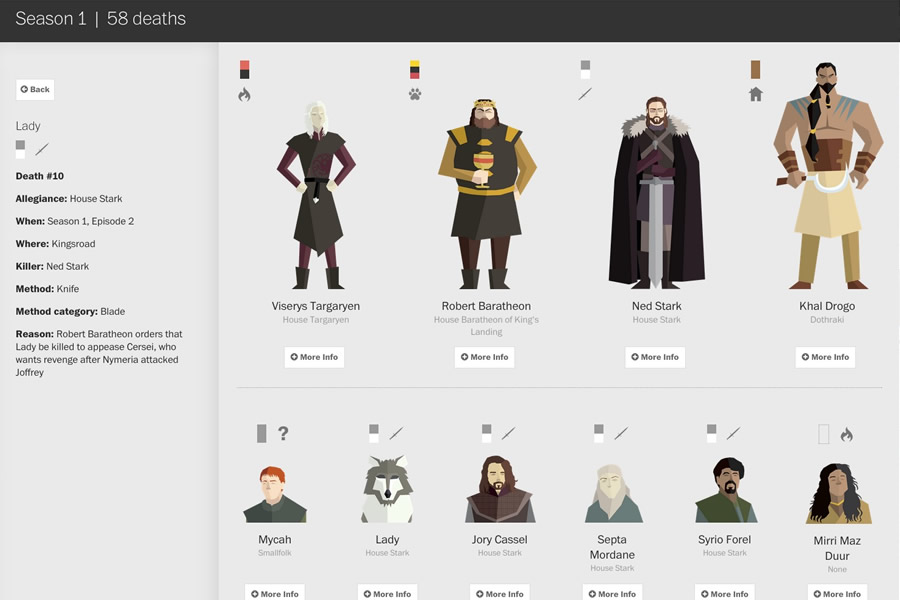Click white allegiance swatch above Mirri Maz Duur
Viewport: 900px width, 600px height.
click(x=824, y=434)
